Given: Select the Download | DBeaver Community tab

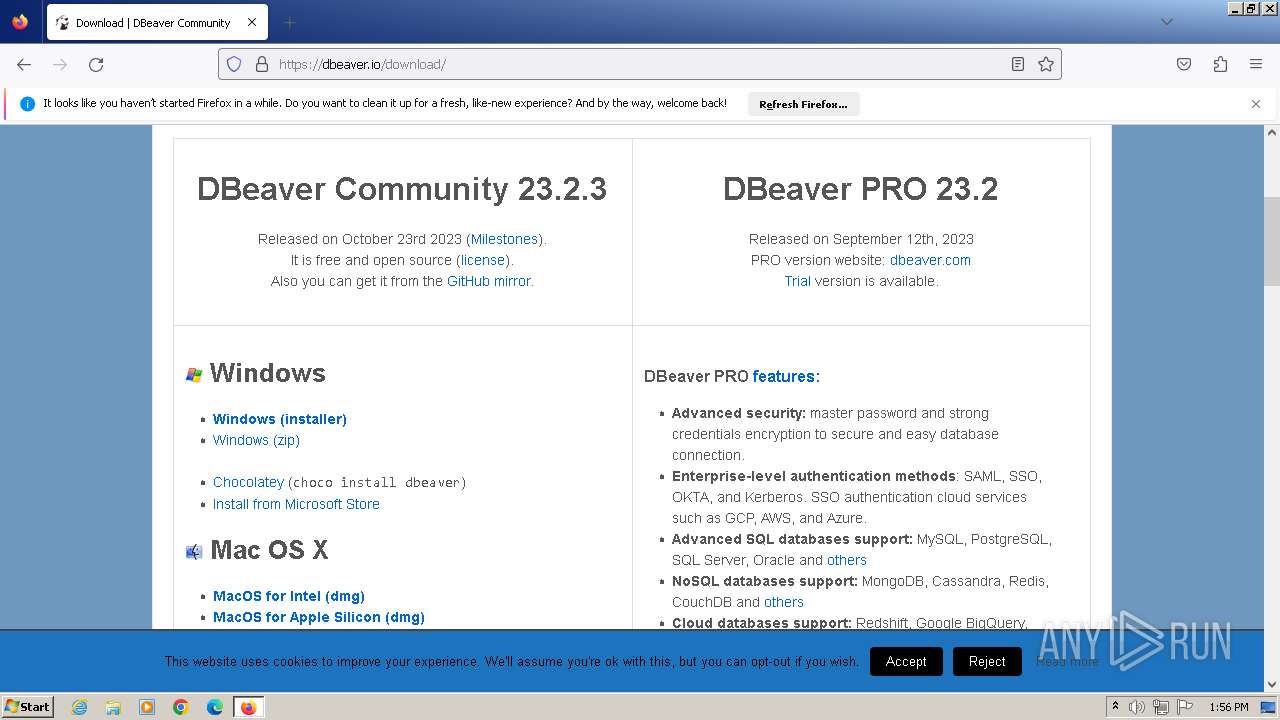Looking at the screenshot, I should point(156,22).
